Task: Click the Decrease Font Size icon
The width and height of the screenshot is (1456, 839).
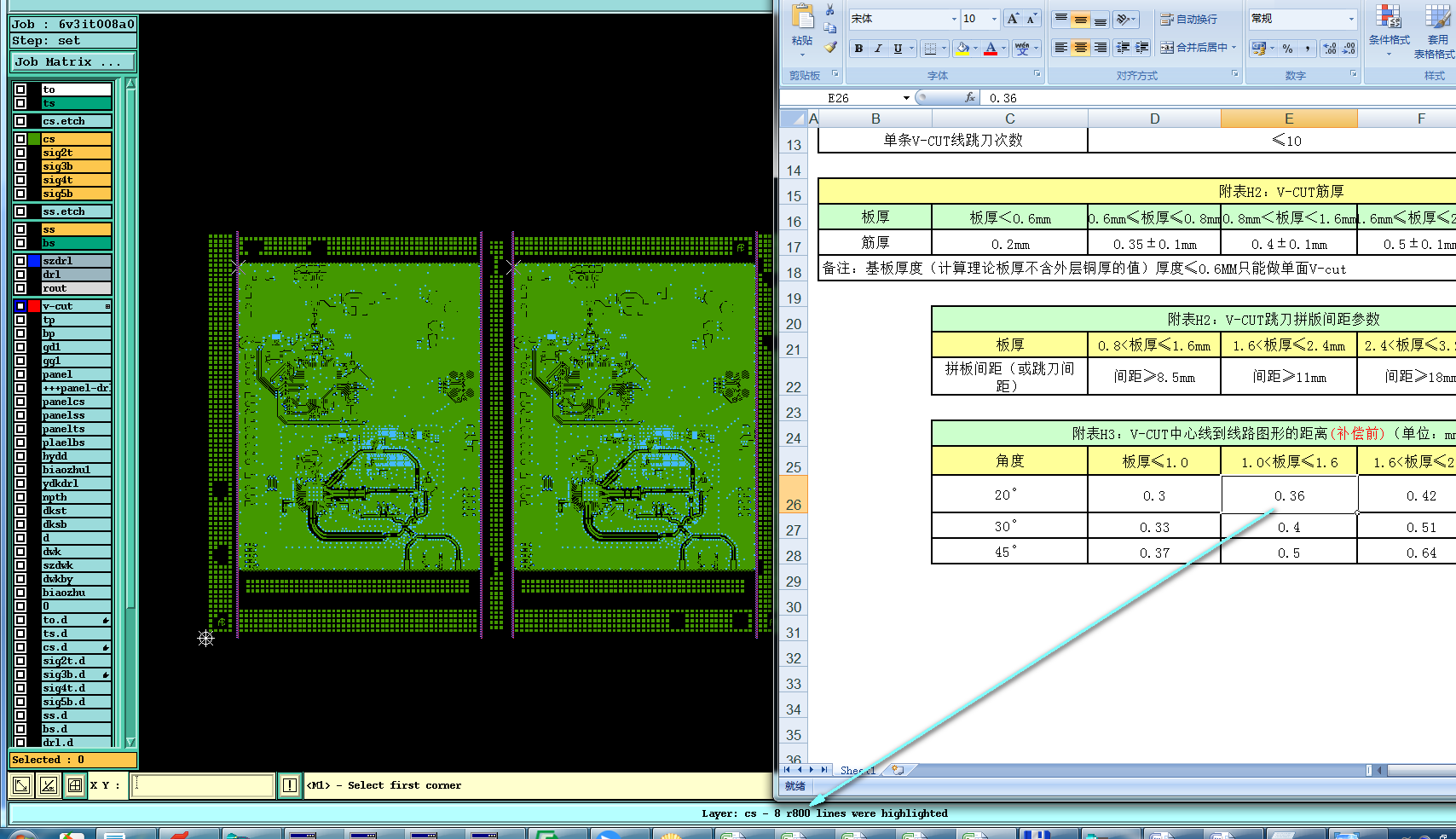Action: pyautogui.click(x=1031, y=19)
